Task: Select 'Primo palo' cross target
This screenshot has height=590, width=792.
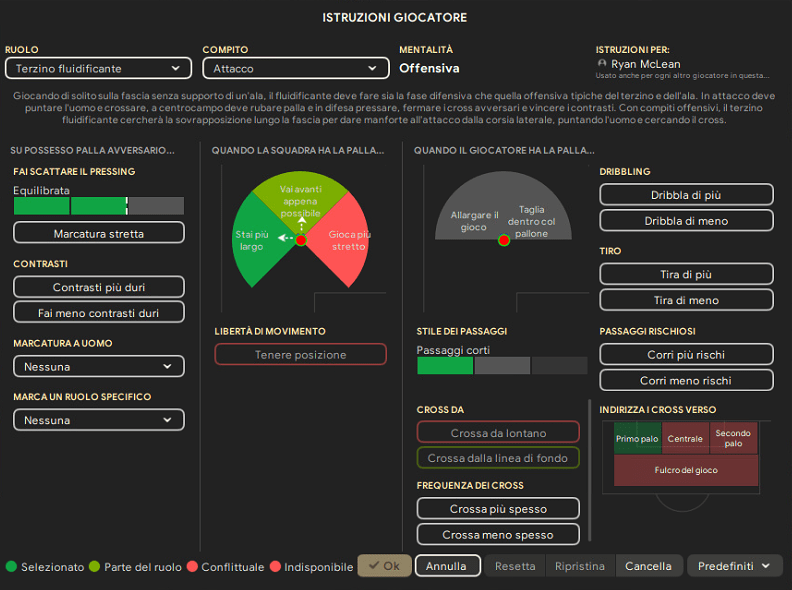Action: point(637,438)
